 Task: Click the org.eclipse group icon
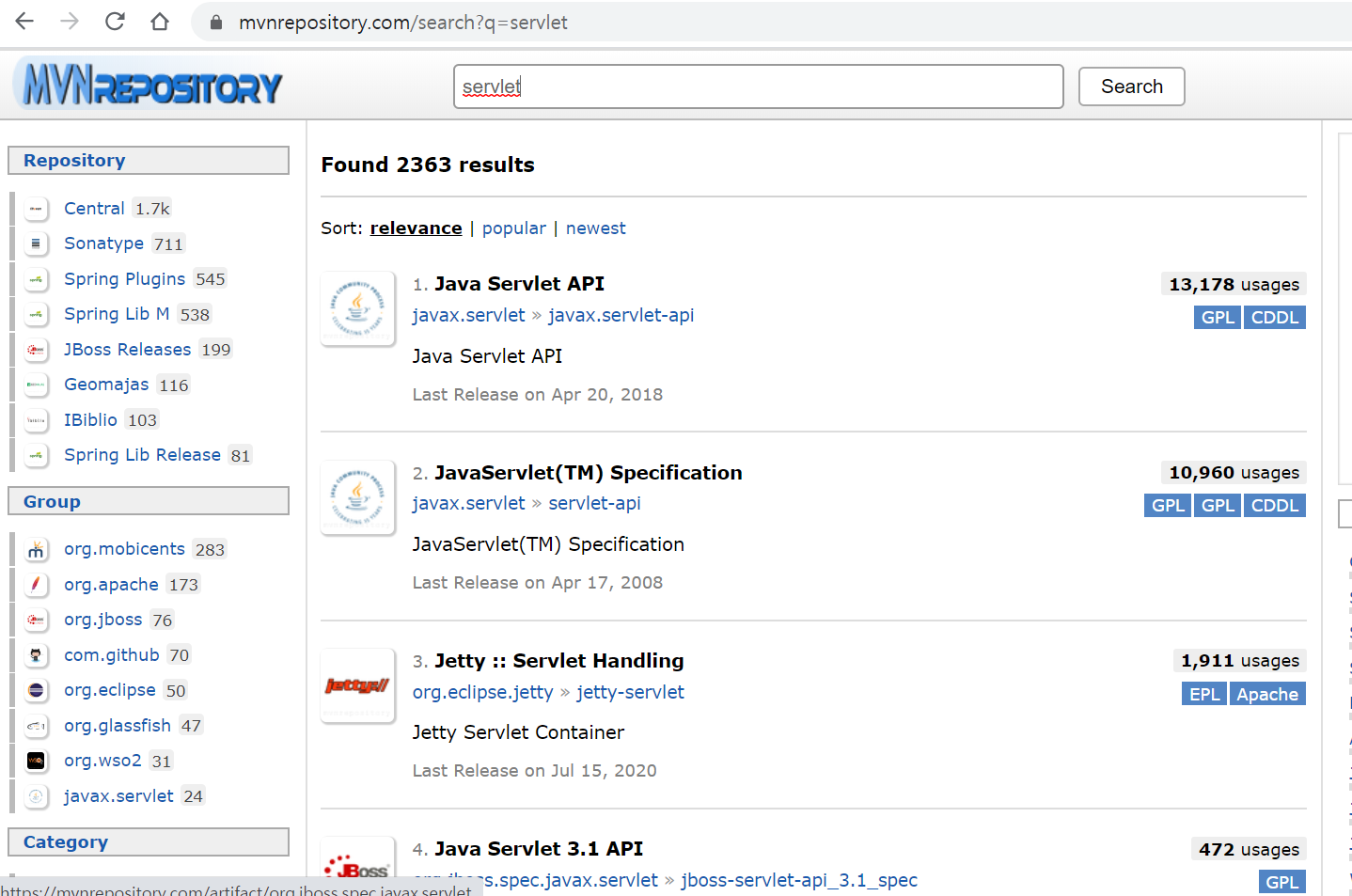coord(36,690)
